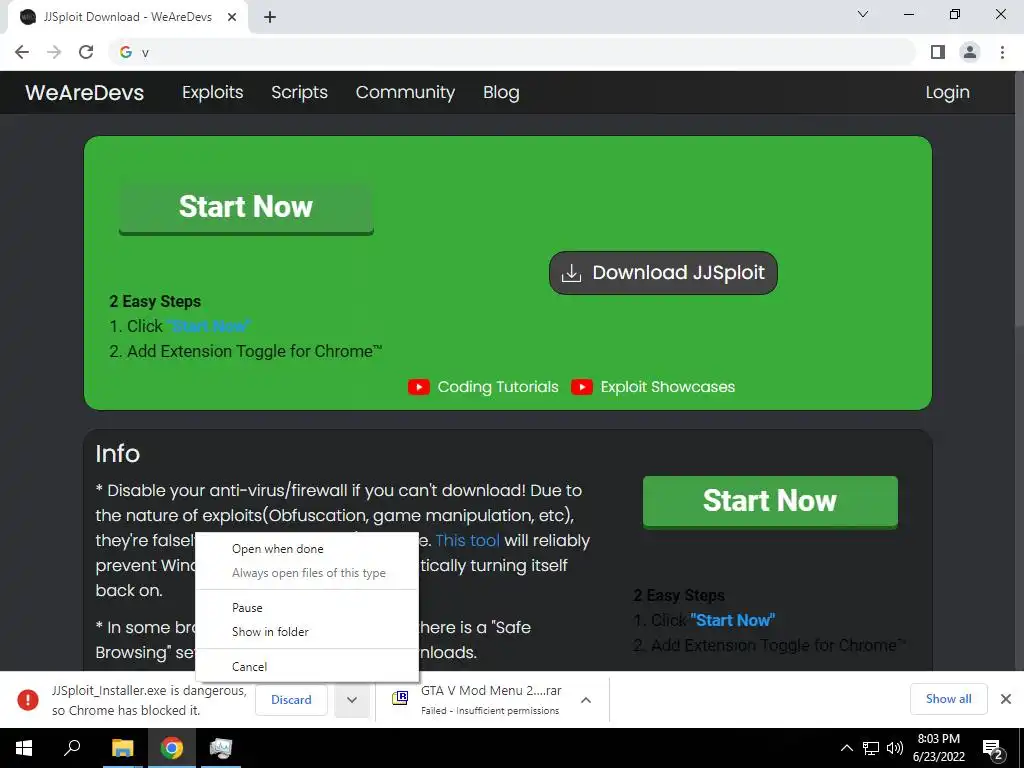
Task: Click the Coding Tutorials YouTube icon
Action: [x=419, y=387]
